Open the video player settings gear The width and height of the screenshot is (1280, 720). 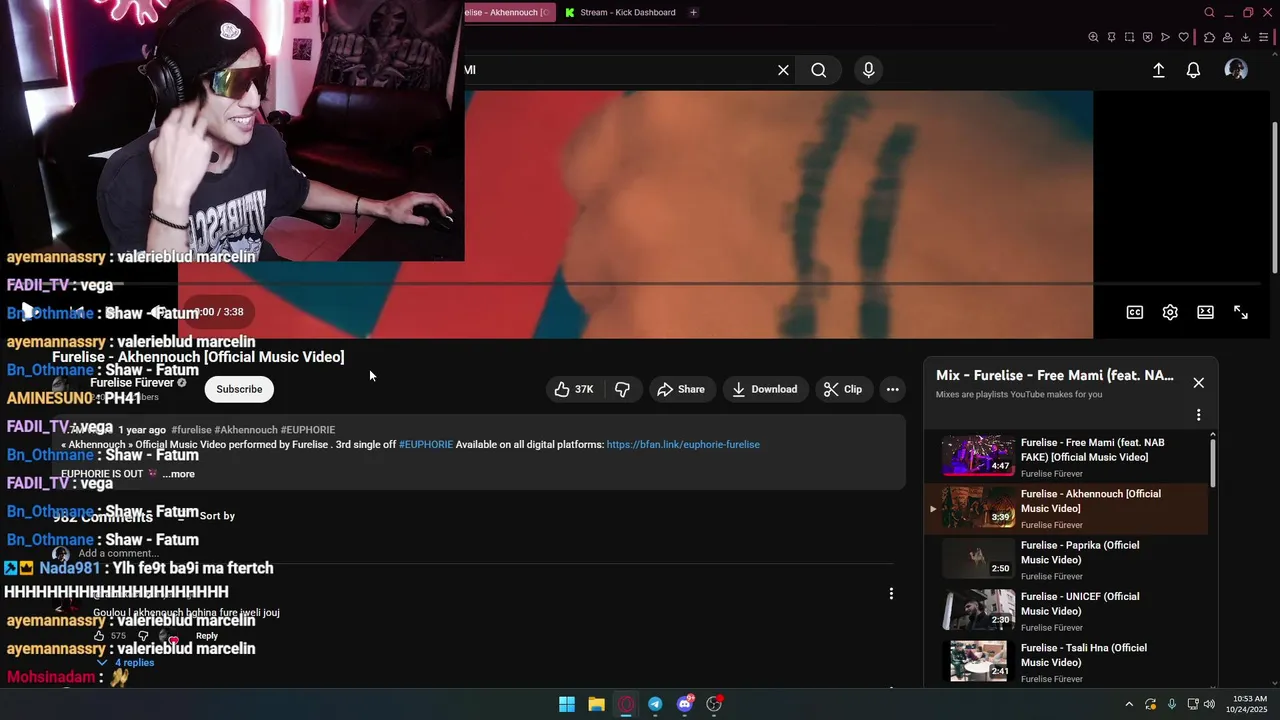pos(1170,312)
